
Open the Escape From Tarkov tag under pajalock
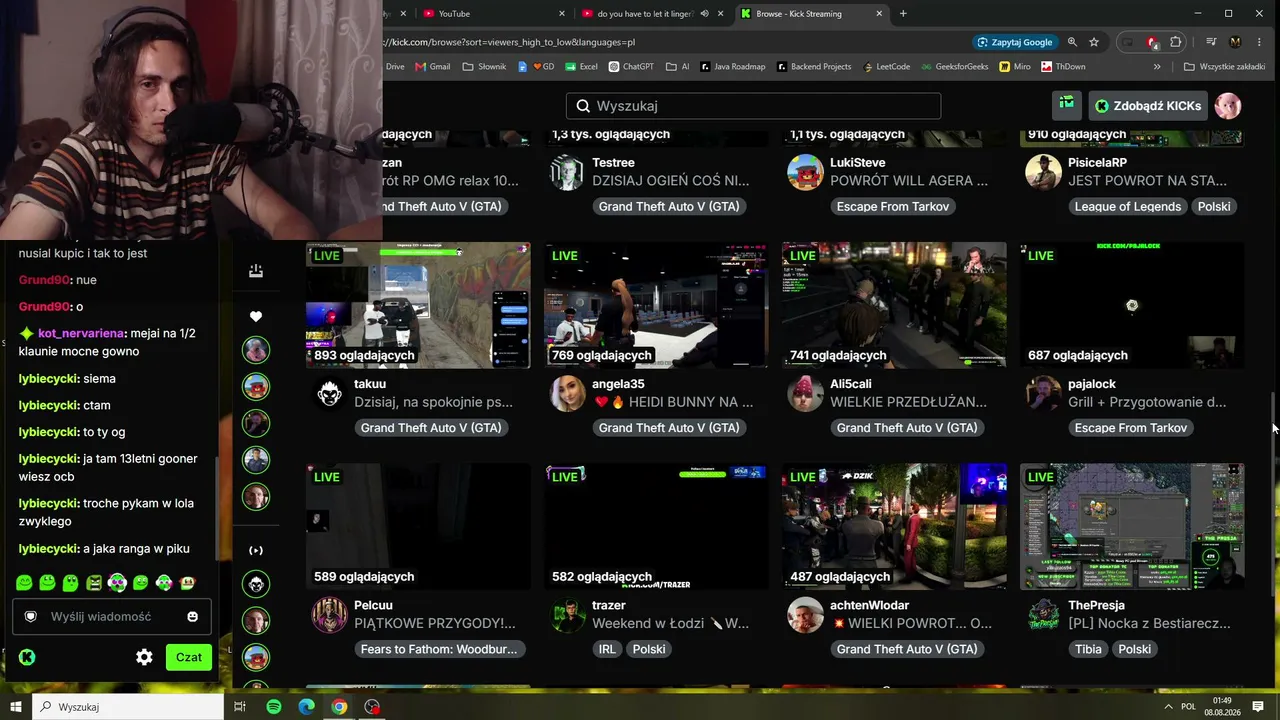click(x=1131, y=428)
